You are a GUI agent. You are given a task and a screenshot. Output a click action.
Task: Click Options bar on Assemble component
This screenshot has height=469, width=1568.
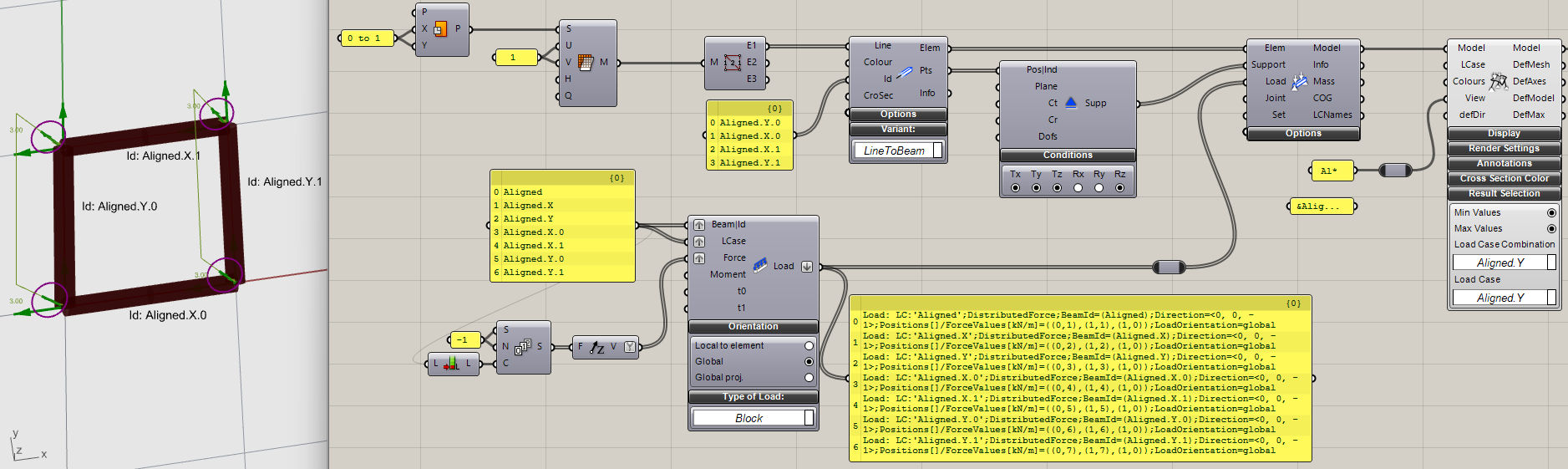pos(1303,134)
